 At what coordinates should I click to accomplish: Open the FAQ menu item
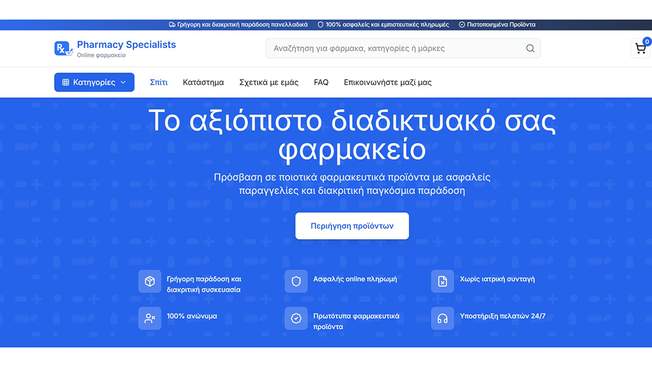[321, 82]
